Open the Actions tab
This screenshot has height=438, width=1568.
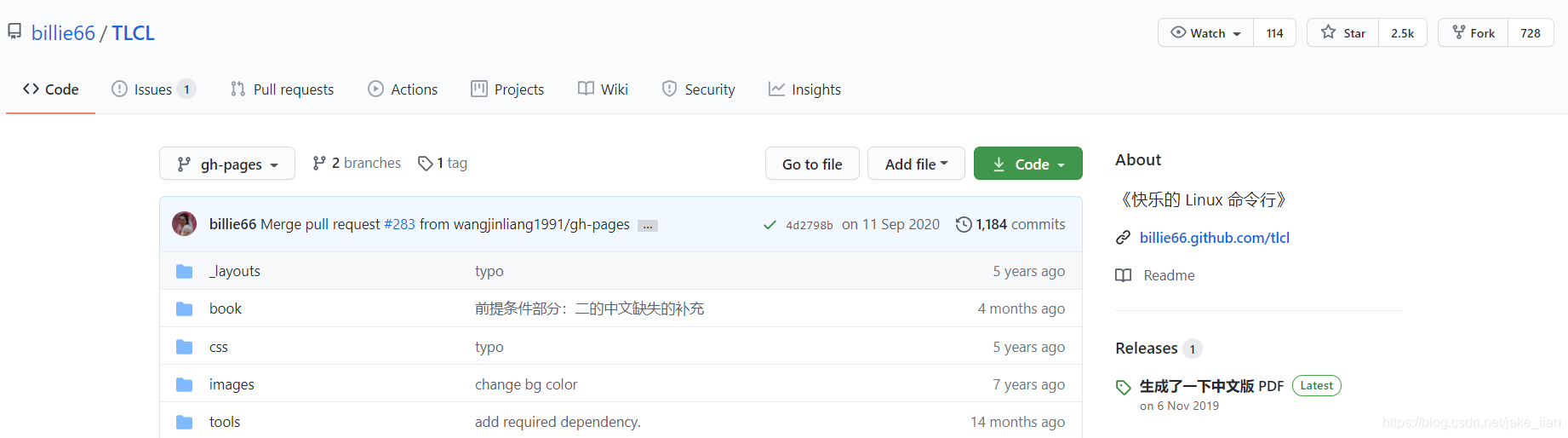click(403, 89)
